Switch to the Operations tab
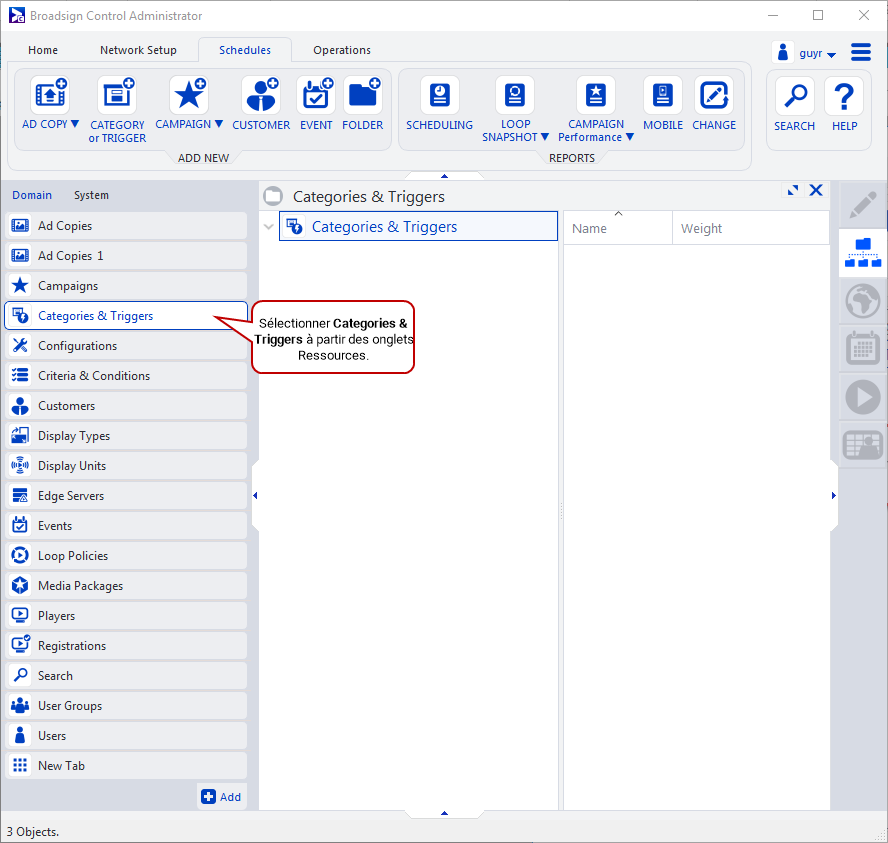The image size is (888, 843). pos(341,50)
